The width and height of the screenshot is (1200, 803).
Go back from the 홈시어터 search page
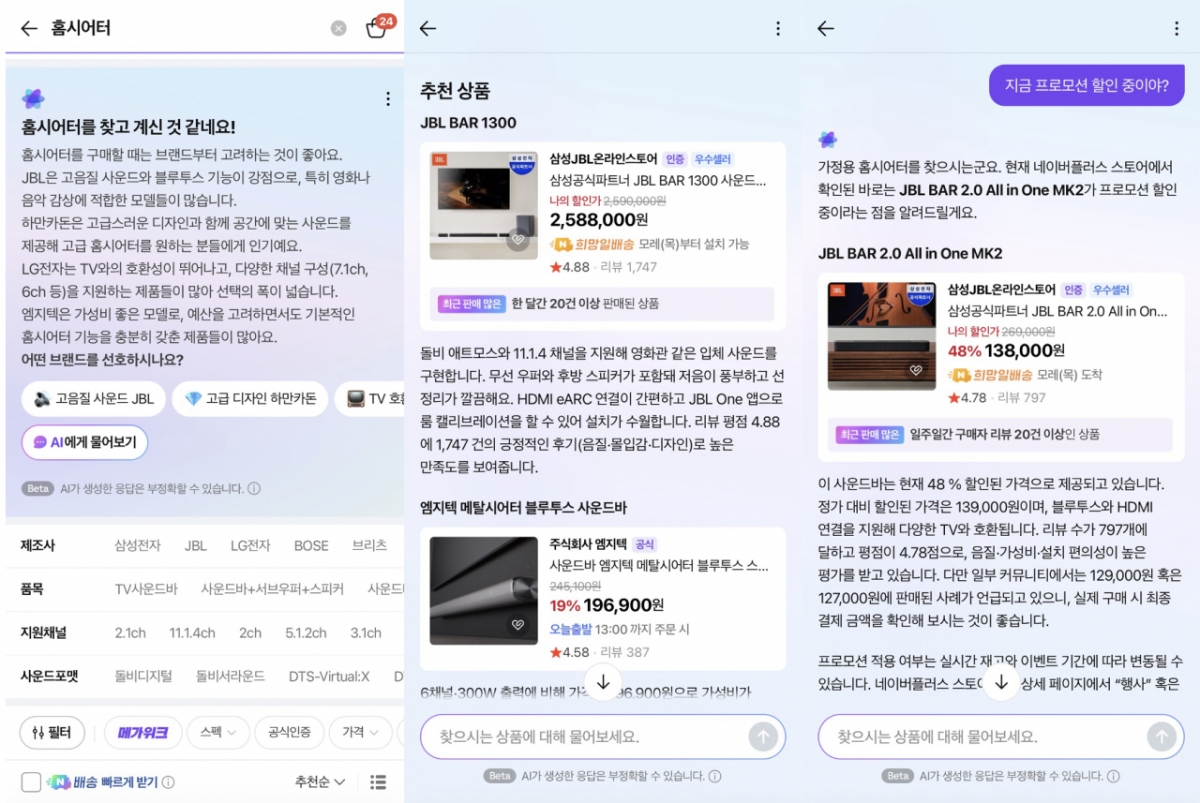28,29
